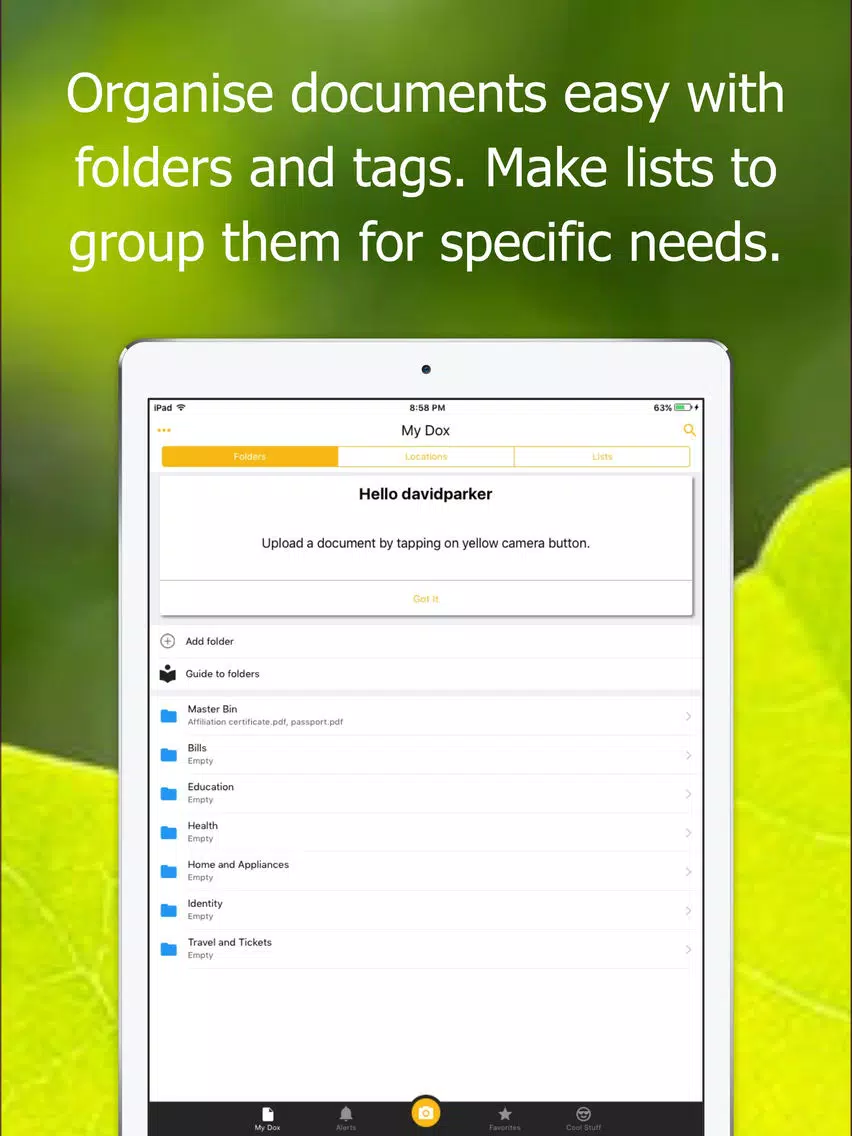Tap the Wi-Fi status icon
This screenshot has width=852, height=1136.
181,408
